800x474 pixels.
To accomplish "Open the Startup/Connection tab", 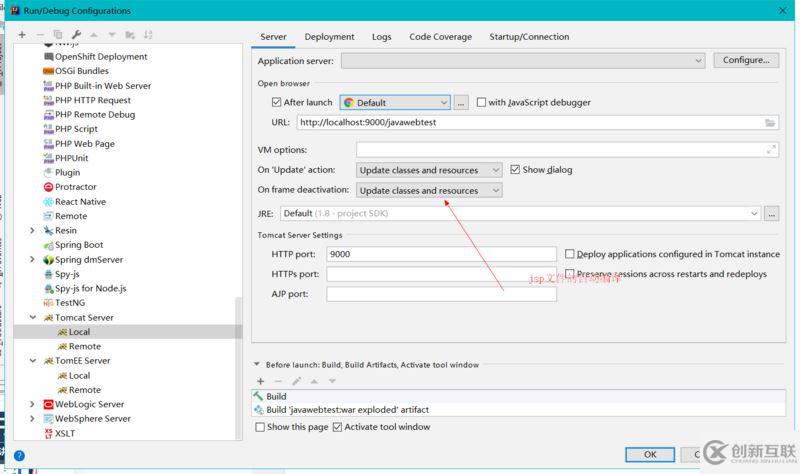I will coord(529,37).
